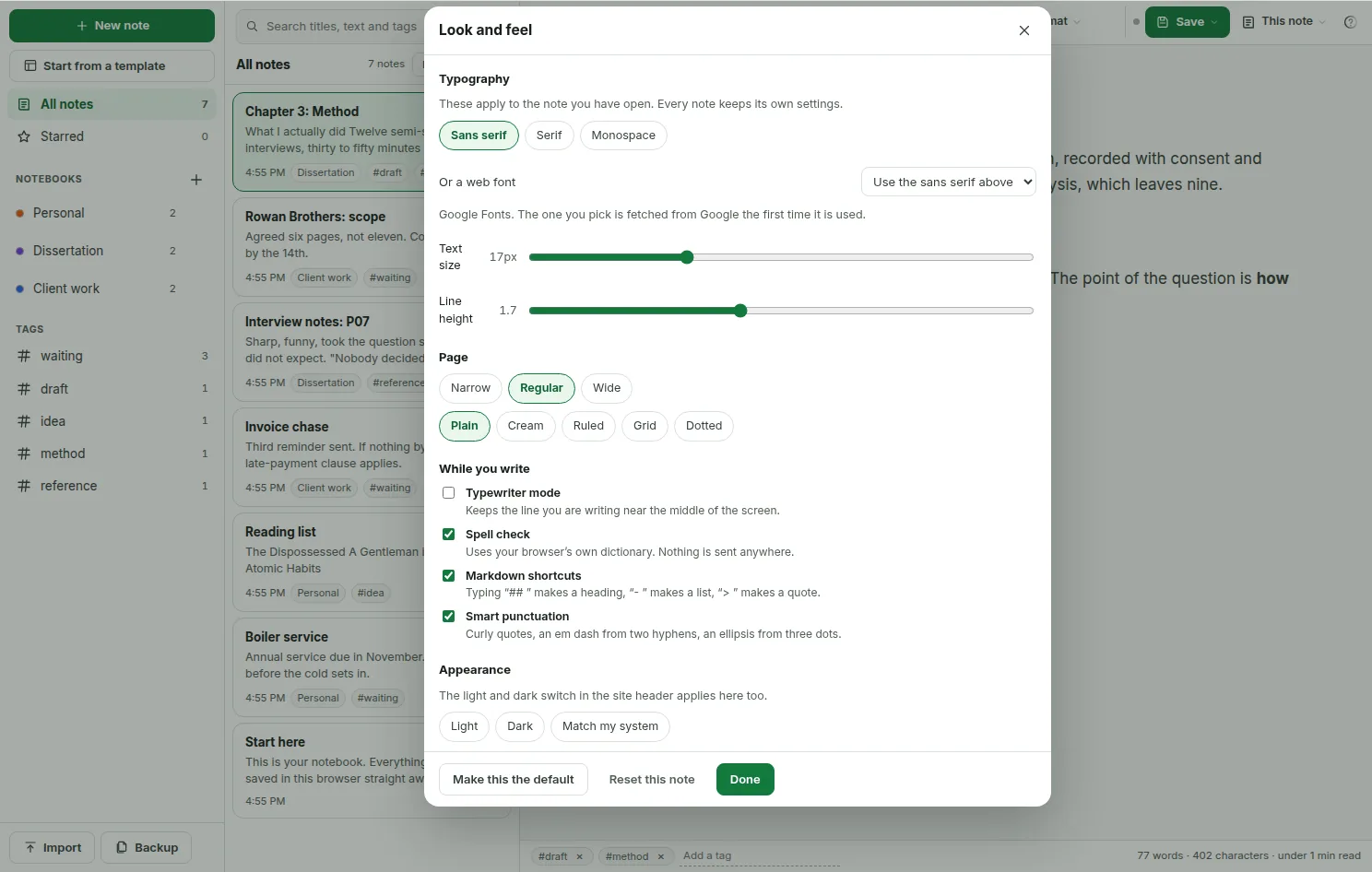The width and height of the screenshot is (1372, 872).
Task: Open the help question mark icon
Action: coord(1350,22)
